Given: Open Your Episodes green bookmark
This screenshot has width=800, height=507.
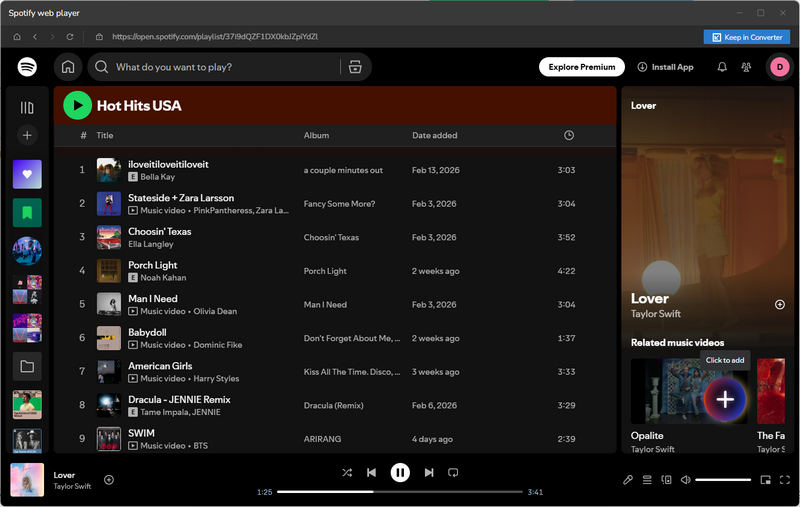Looking at the screenshot, I should point(27,213).
